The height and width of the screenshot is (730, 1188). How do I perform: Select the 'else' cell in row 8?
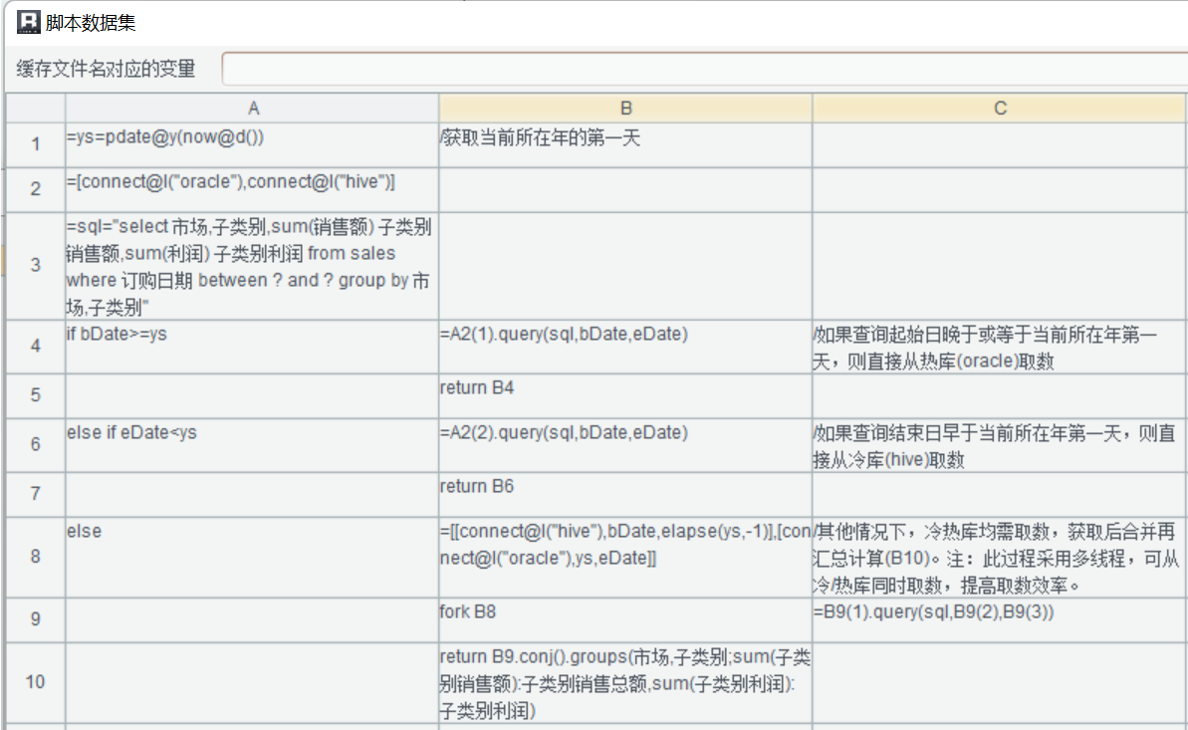[252, 557]
